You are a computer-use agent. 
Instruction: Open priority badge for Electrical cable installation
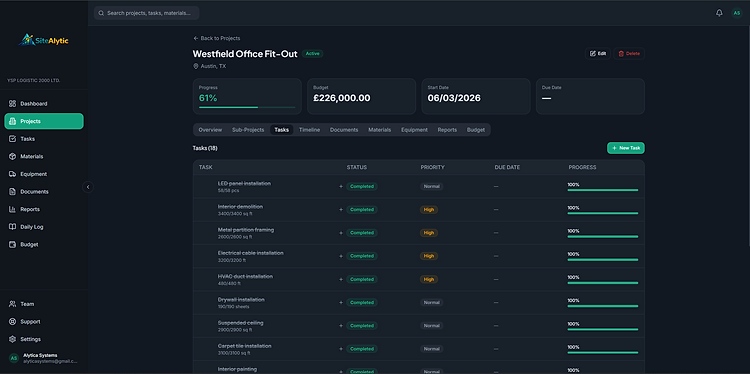pos(429,256)
